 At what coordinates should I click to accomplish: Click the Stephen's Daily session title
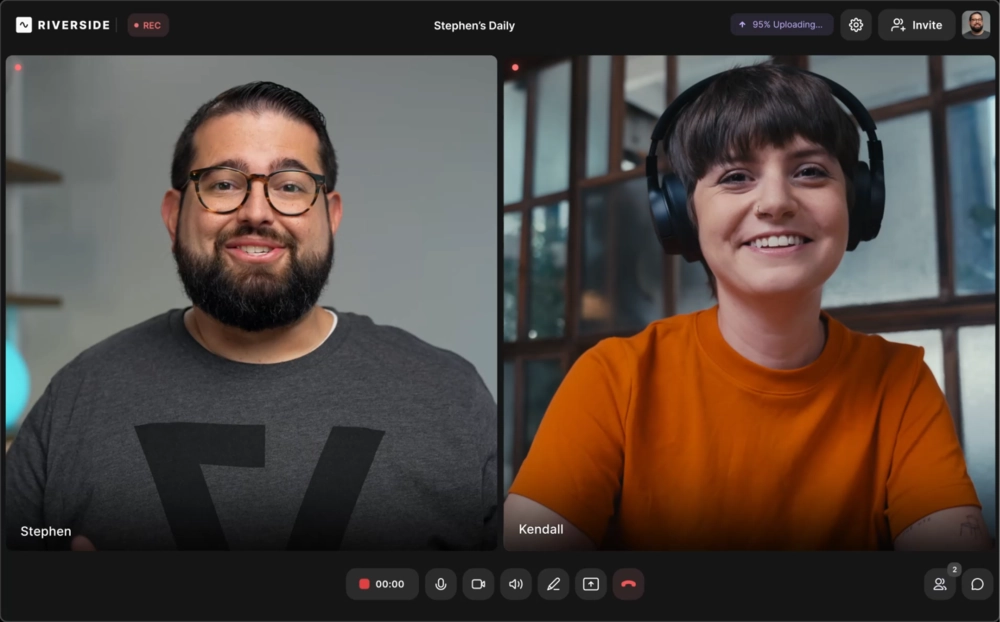click(x=474, y=24)
